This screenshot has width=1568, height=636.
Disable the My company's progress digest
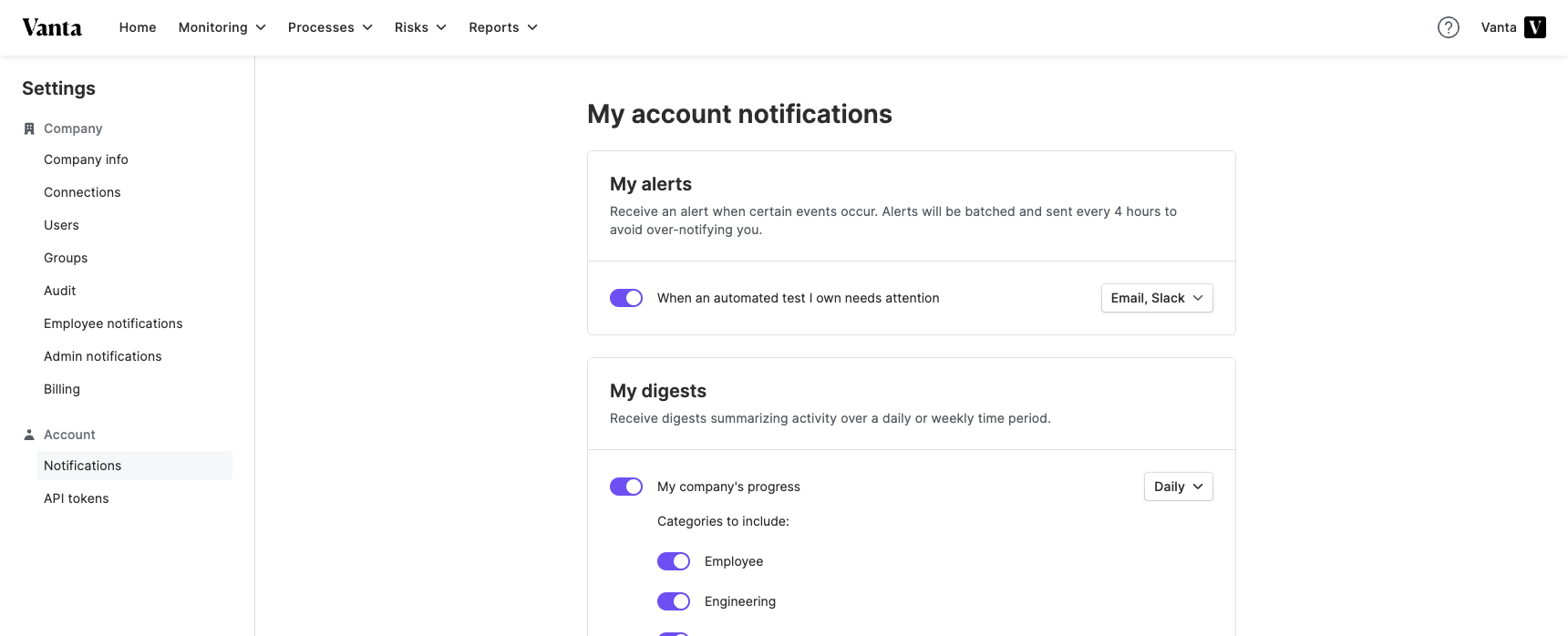point(626,487)
